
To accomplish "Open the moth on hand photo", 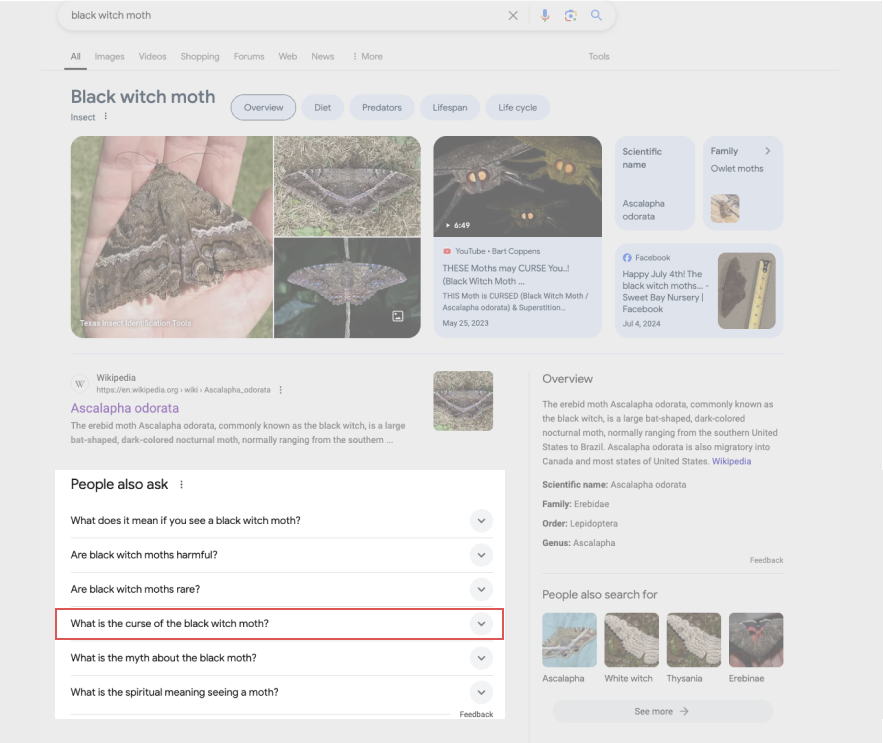I will pyautogui.click(x=172, y=237).
